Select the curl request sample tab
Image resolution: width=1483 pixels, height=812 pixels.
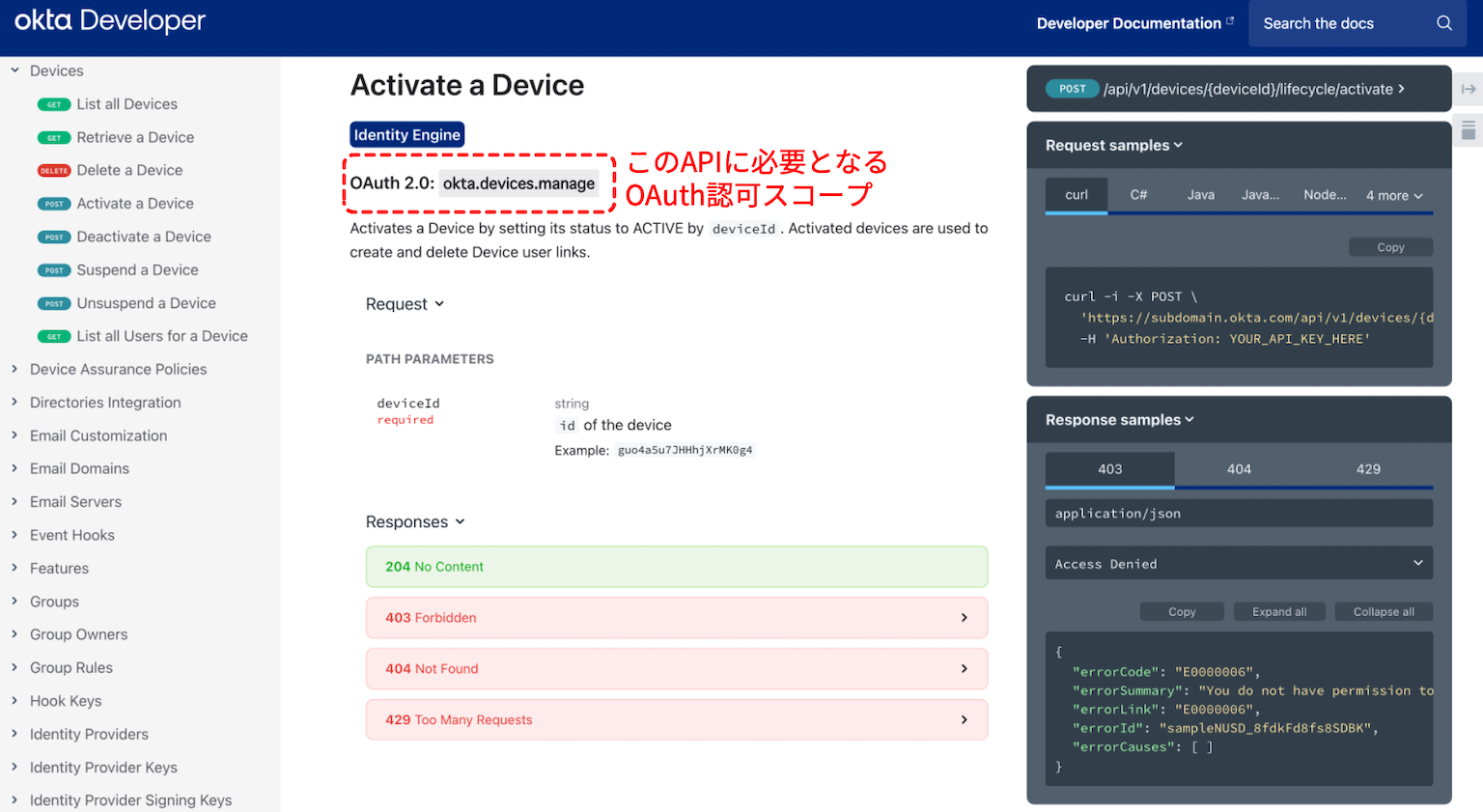pyautogui.click(x=1076, y=195)
